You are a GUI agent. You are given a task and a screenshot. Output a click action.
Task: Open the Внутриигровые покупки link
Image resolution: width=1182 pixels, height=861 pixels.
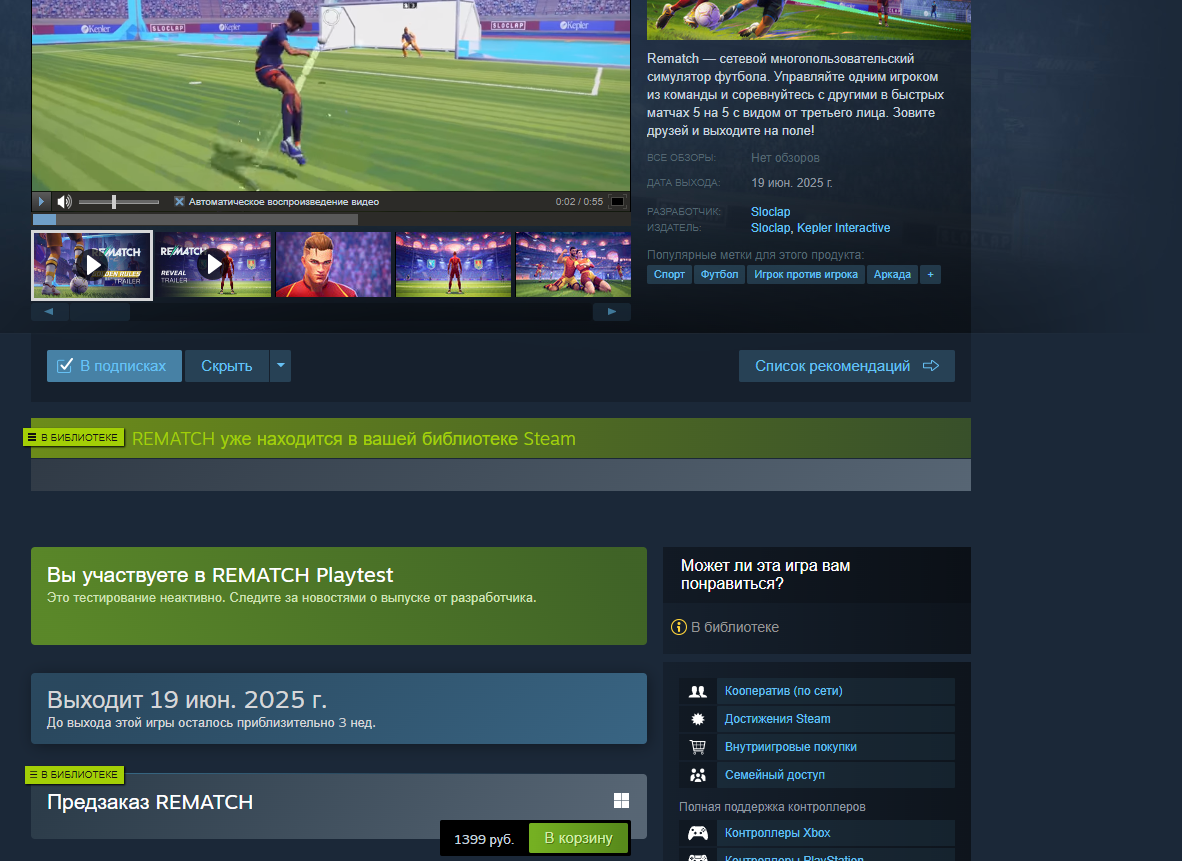790,746
